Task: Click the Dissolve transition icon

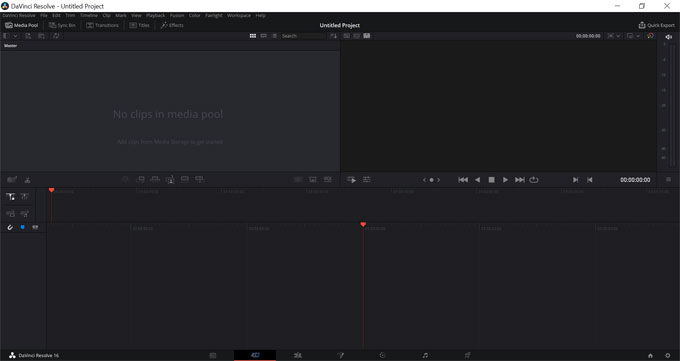Action: [x=313, y=179]
